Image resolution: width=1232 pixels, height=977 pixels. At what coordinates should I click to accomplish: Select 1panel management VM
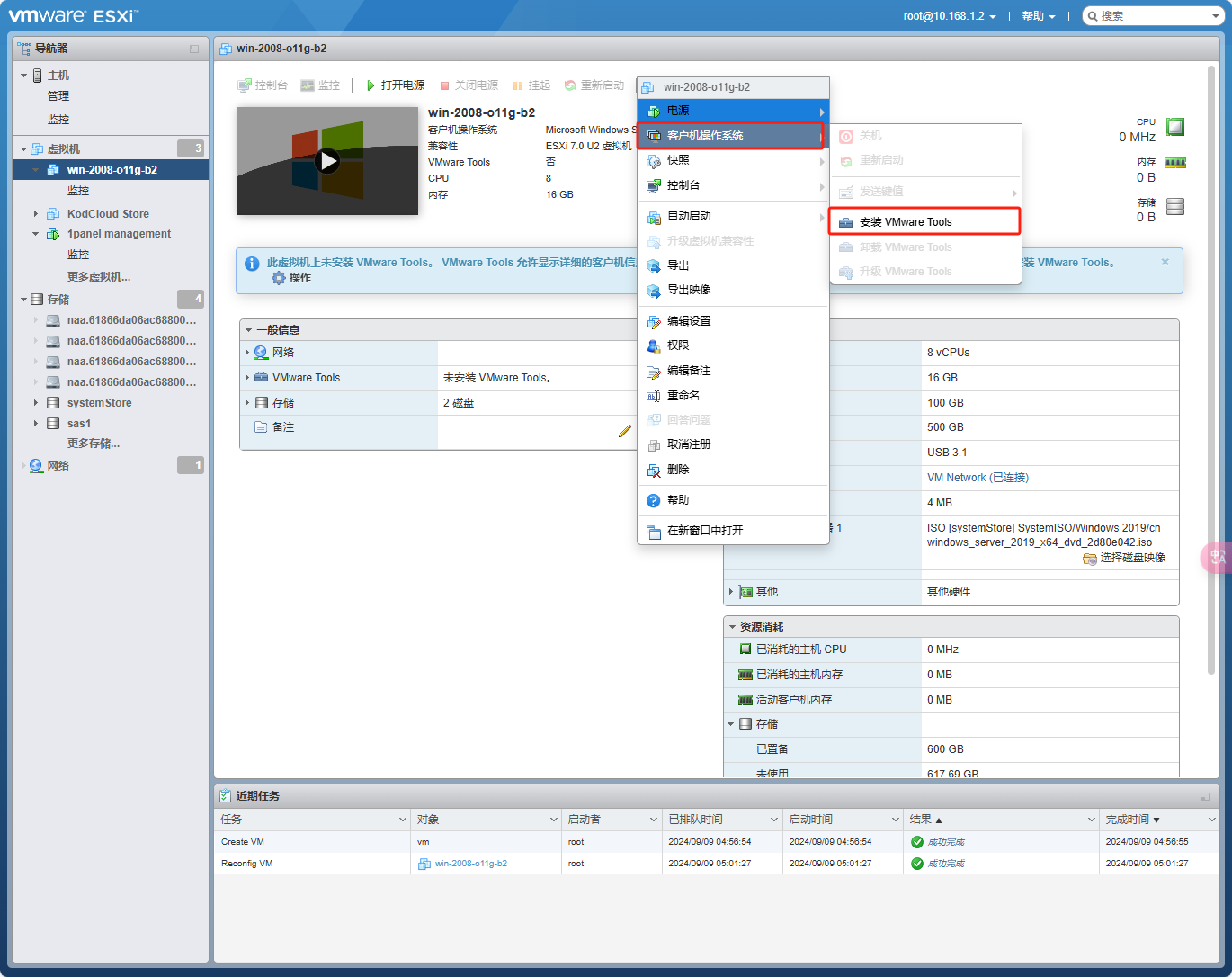tap(119, 234)
